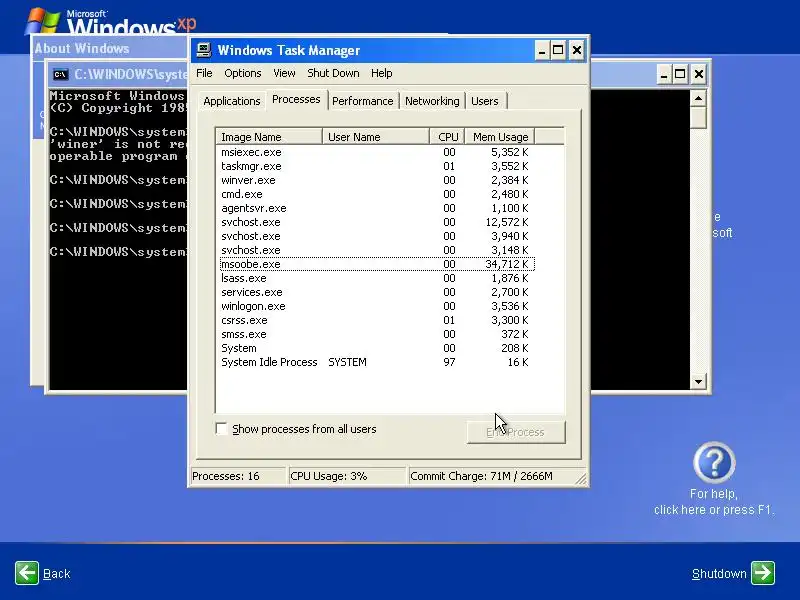Screen dimensions: 800x600
Task: Click the Processes: 16 status bar entry
Action: (x=238, y=476)
